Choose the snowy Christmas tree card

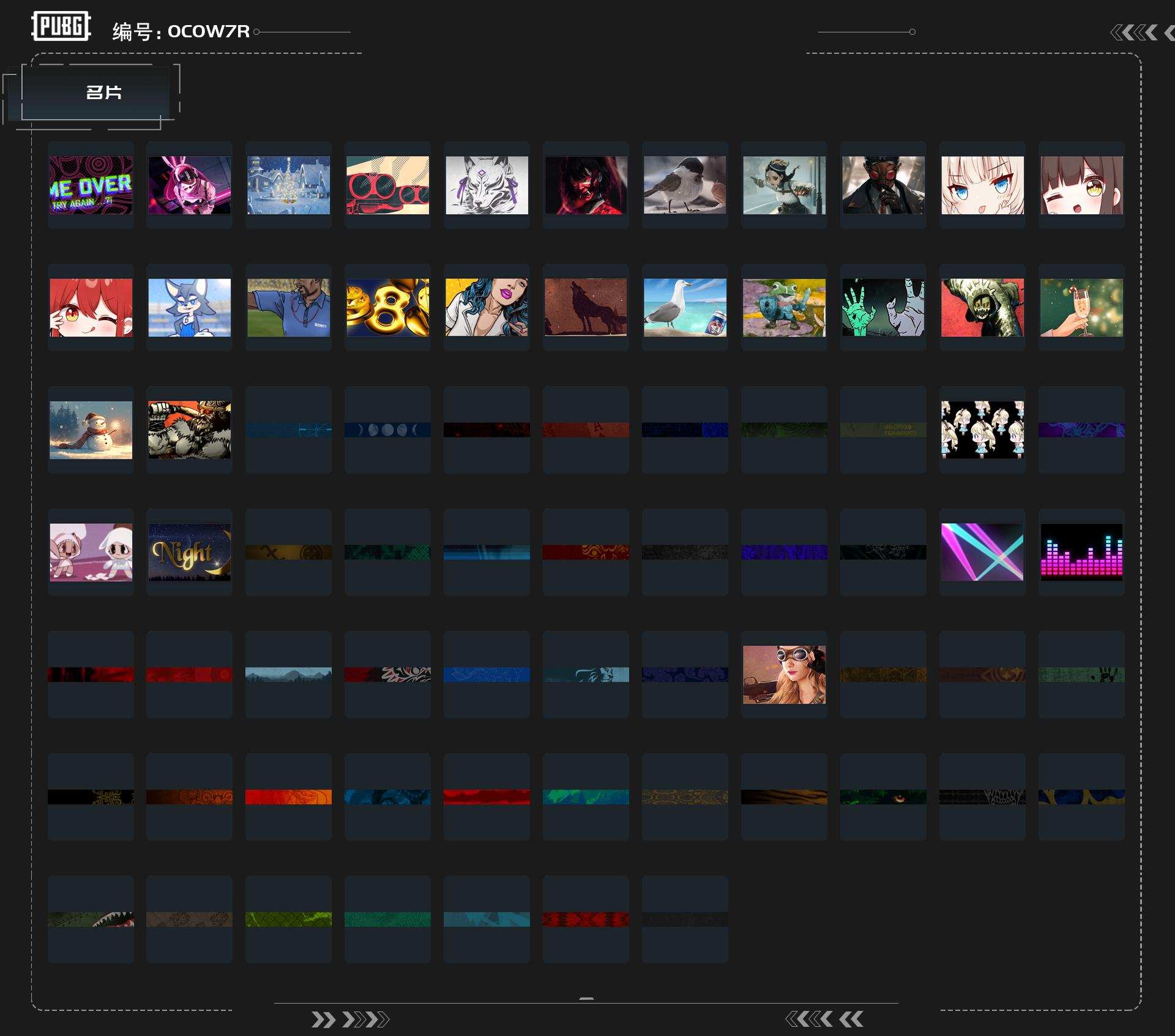coord(289,185)
